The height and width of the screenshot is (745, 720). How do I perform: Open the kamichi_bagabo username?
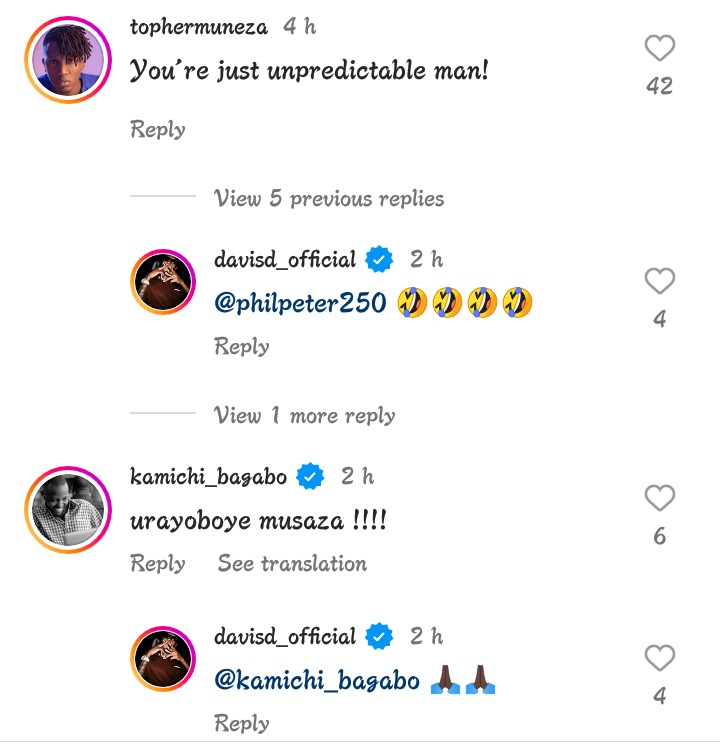coord(208,476)
